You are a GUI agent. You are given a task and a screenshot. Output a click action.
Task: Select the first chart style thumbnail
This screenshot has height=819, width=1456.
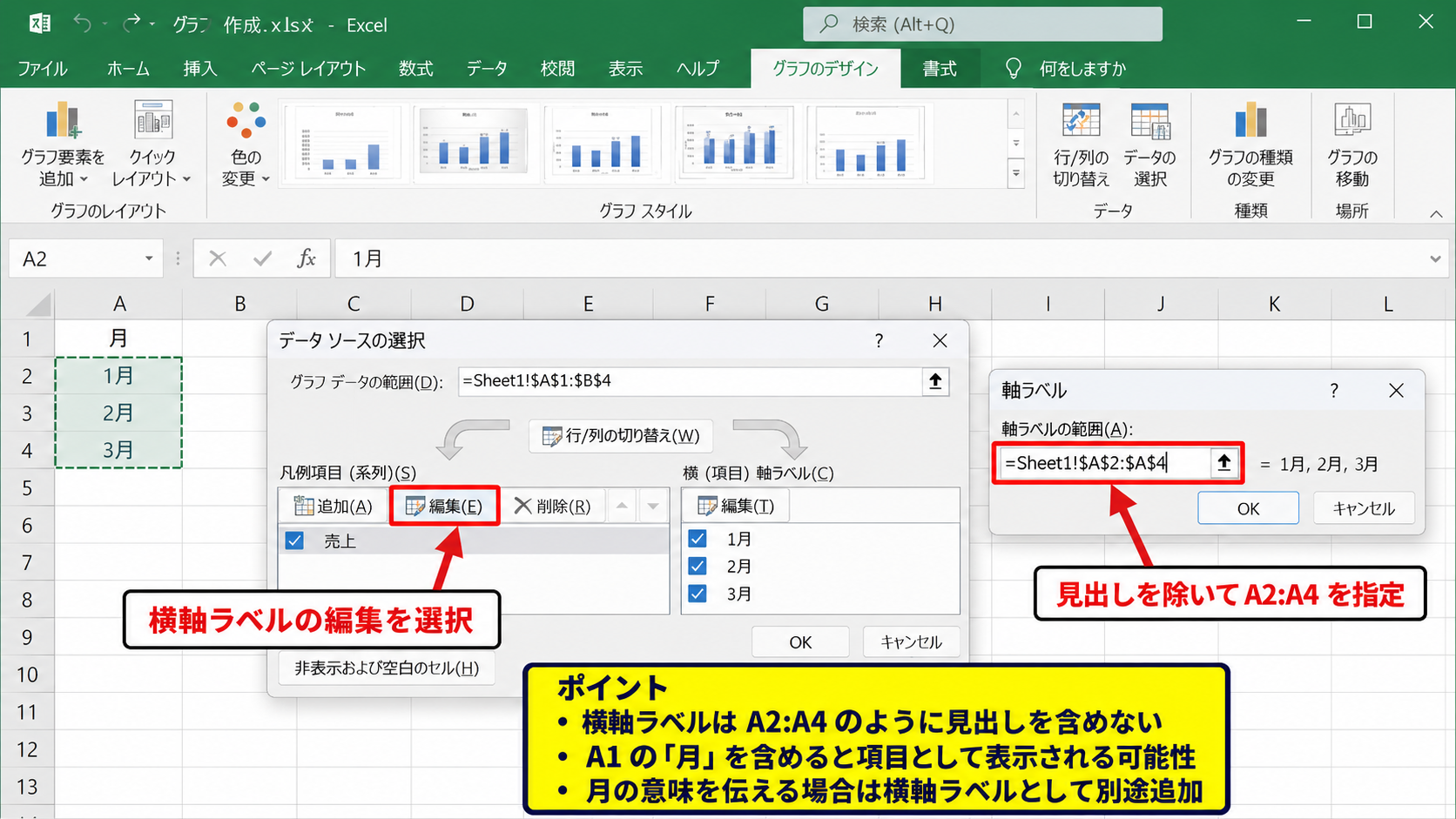click(x=344, y=144)
